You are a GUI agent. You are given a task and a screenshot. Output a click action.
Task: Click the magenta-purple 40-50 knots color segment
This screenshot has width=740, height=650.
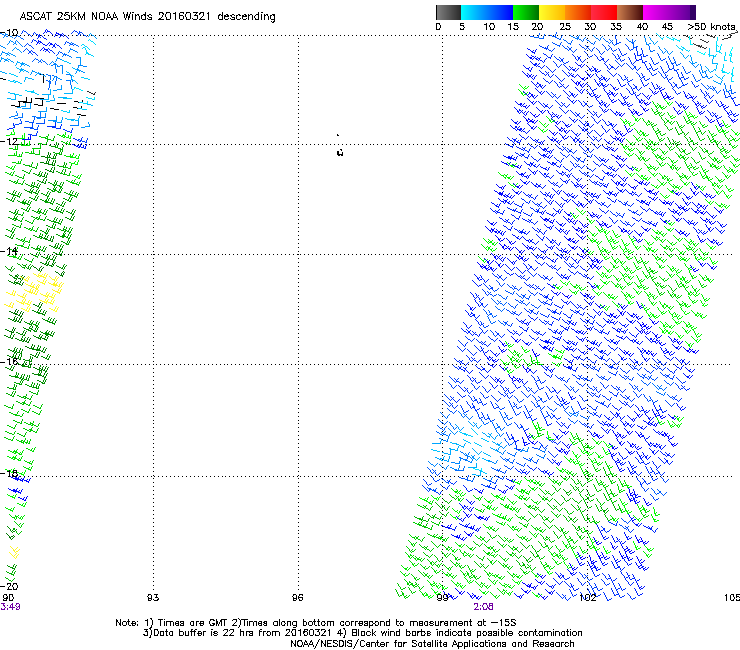pos(669,12)
